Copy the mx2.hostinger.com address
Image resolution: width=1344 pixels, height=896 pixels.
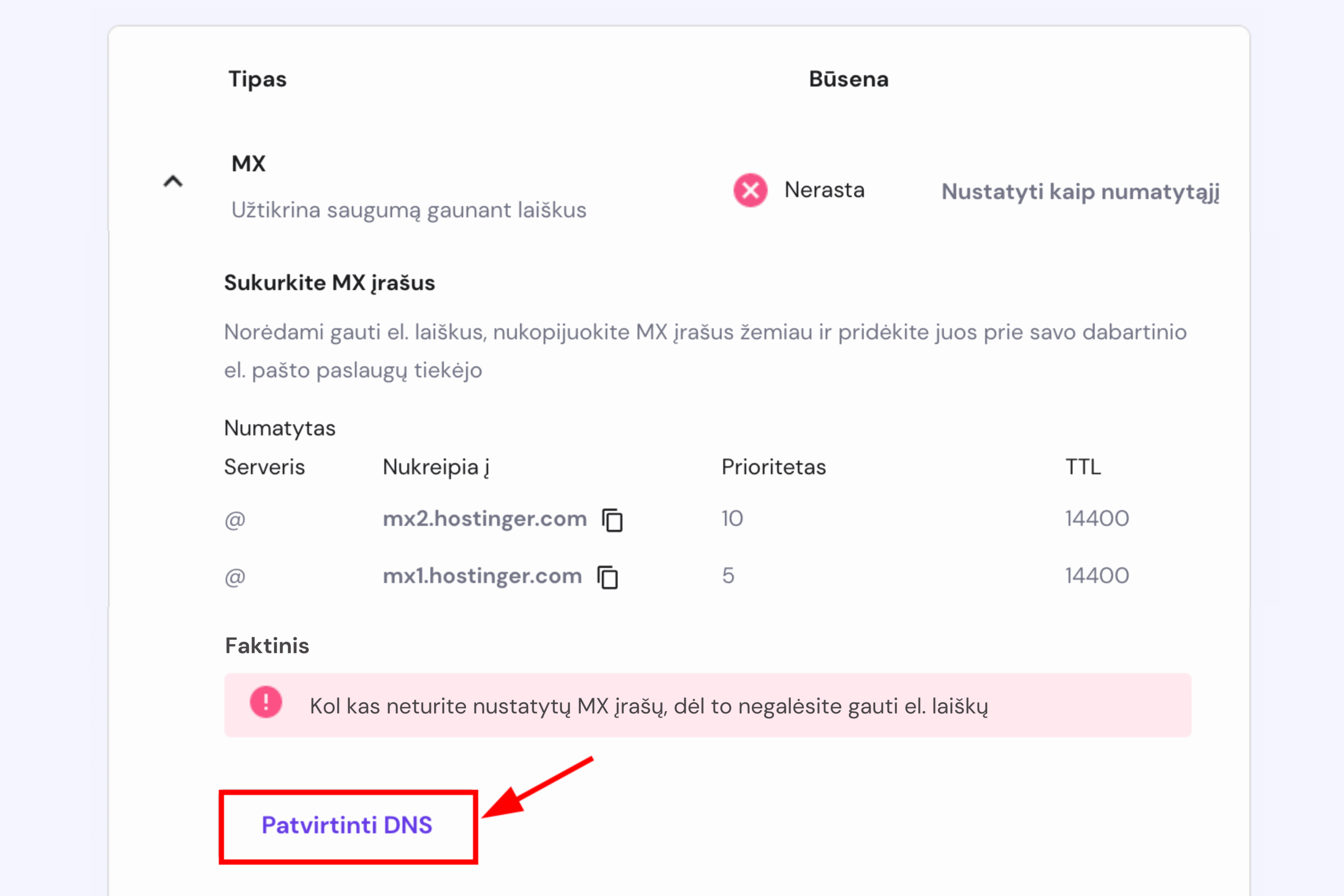(x=613, y=520)
